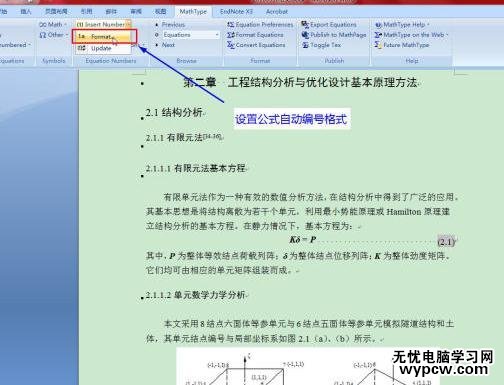Switch to the 审阅 ribbon tab
The image size is (504, 385).
[x=136, y=12]
